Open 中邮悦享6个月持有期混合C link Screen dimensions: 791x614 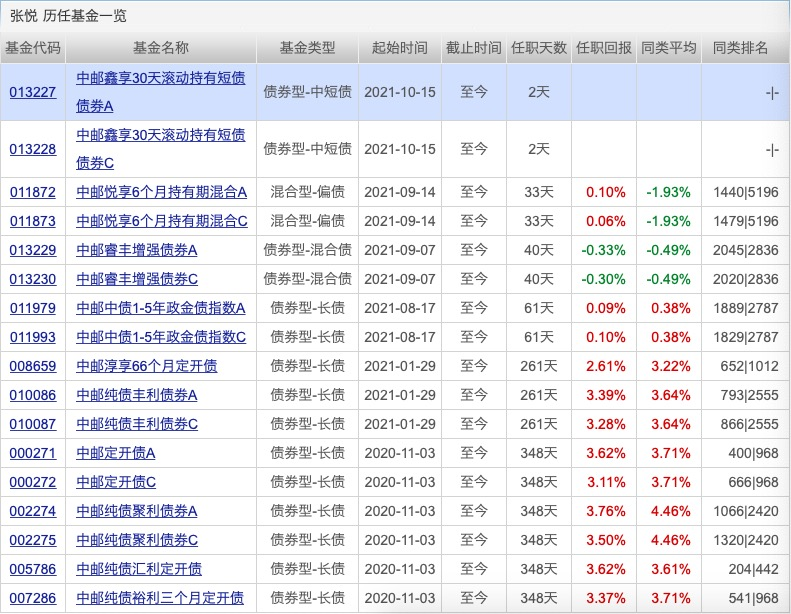[x=162, y=221]
